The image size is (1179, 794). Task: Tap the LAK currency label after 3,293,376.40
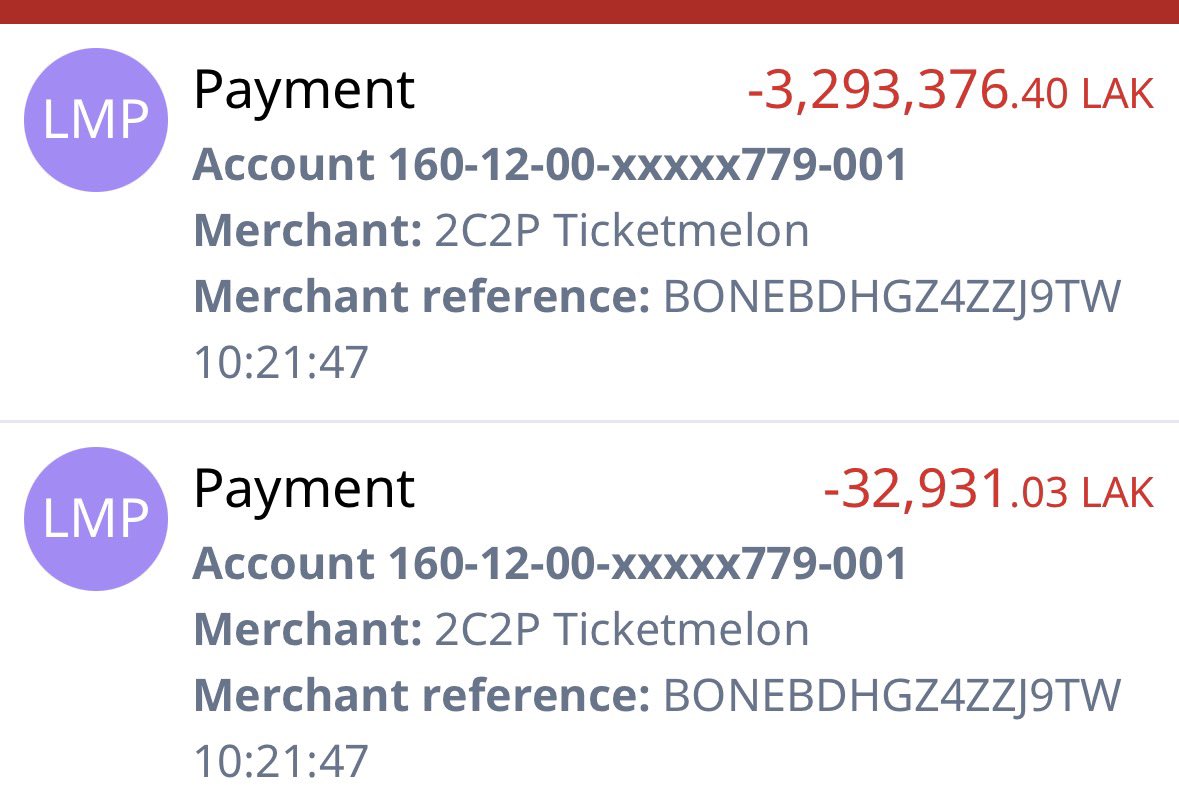(x=1117, y=94)
